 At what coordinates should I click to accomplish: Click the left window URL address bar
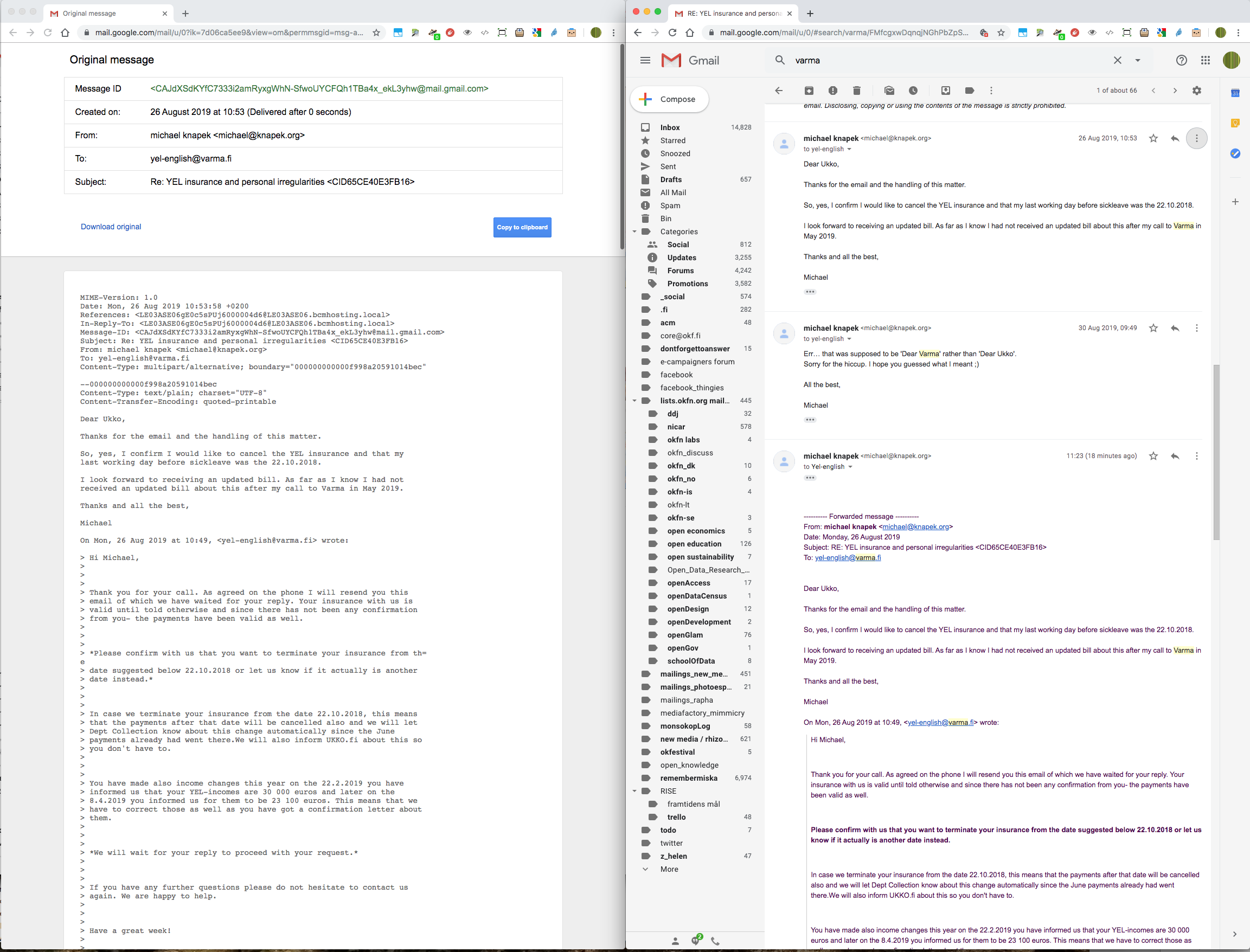[229, 33]
